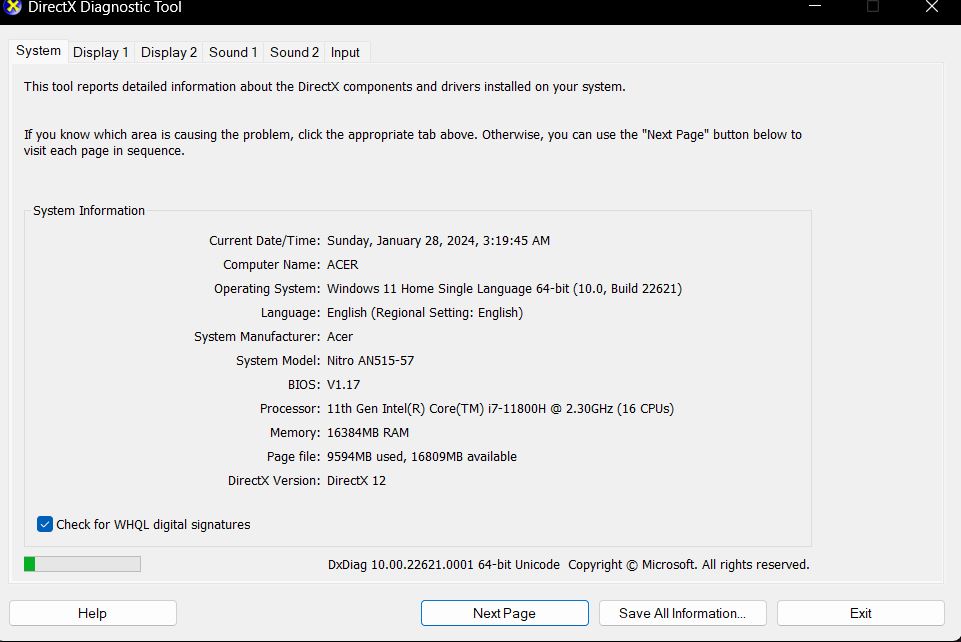Select the System tab
Viewport: 961px width, 642px height.
click(x=38, y=51)
